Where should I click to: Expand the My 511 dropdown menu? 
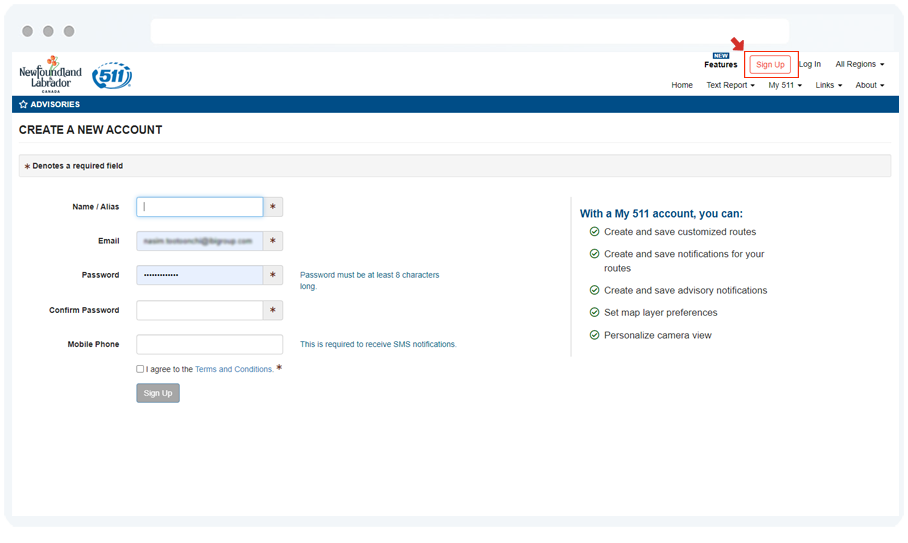(785, 85)
